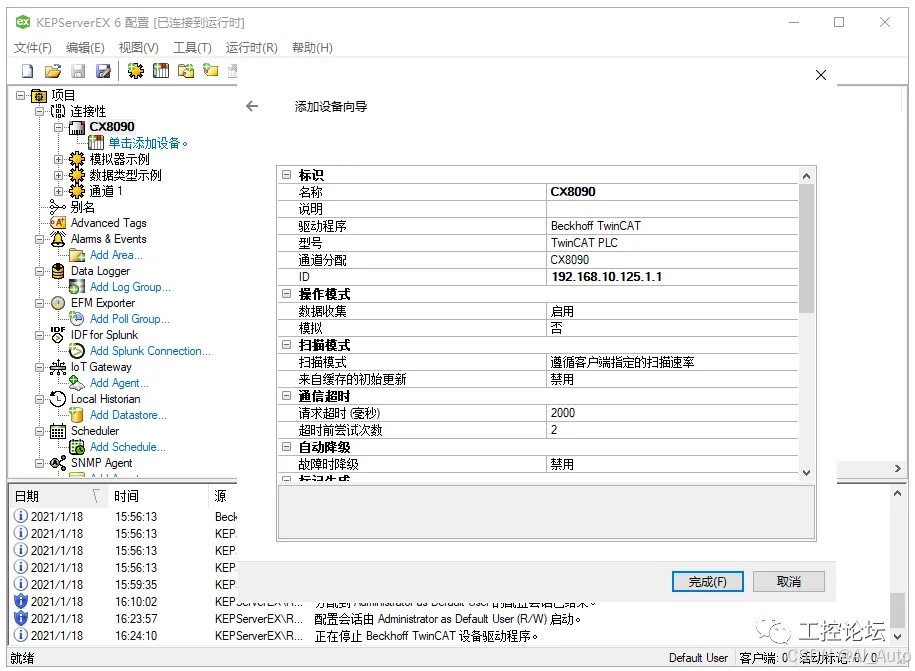915x671 pixels.
Task: Close the add device wizard with X
Action: point(820,75)
